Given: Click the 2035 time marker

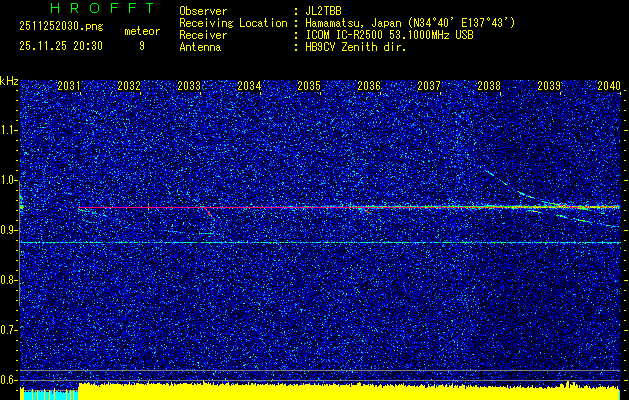Looking at the screenshot, I should pyautogui.click(x=309, y=87).
